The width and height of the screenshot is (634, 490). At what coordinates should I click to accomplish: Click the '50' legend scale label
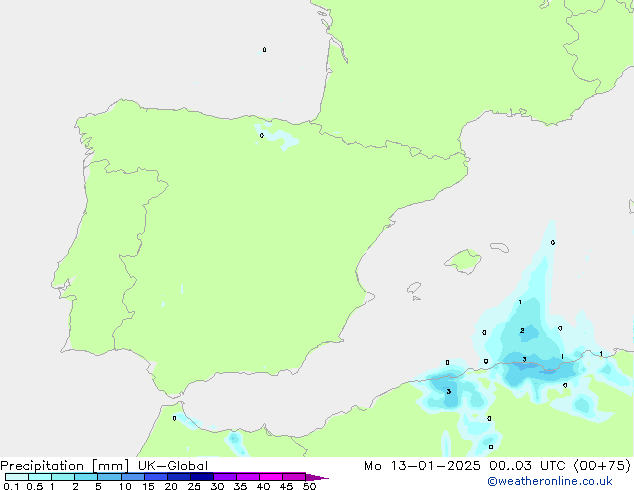(309, 486)
